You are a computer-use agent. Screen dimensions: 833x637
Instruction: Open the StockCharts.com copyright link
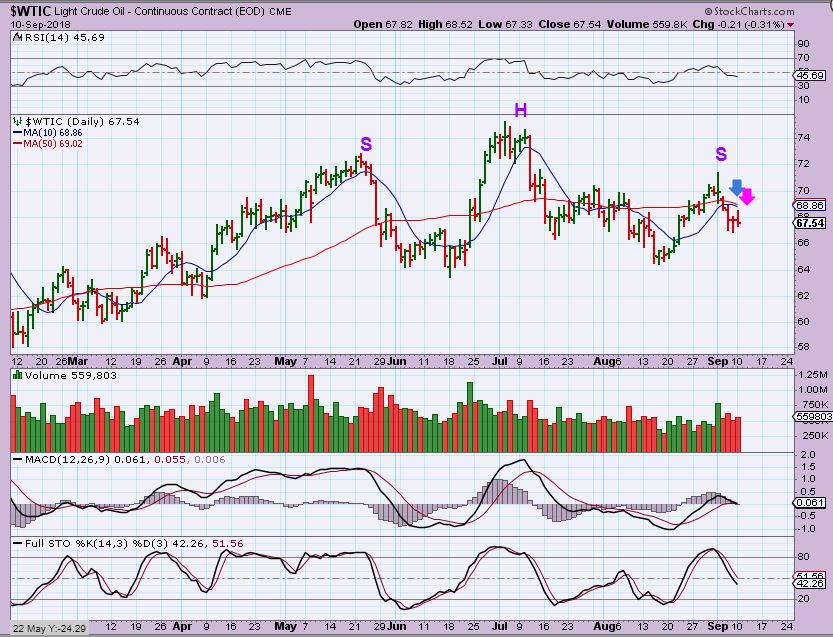click(x=750, y=11)
